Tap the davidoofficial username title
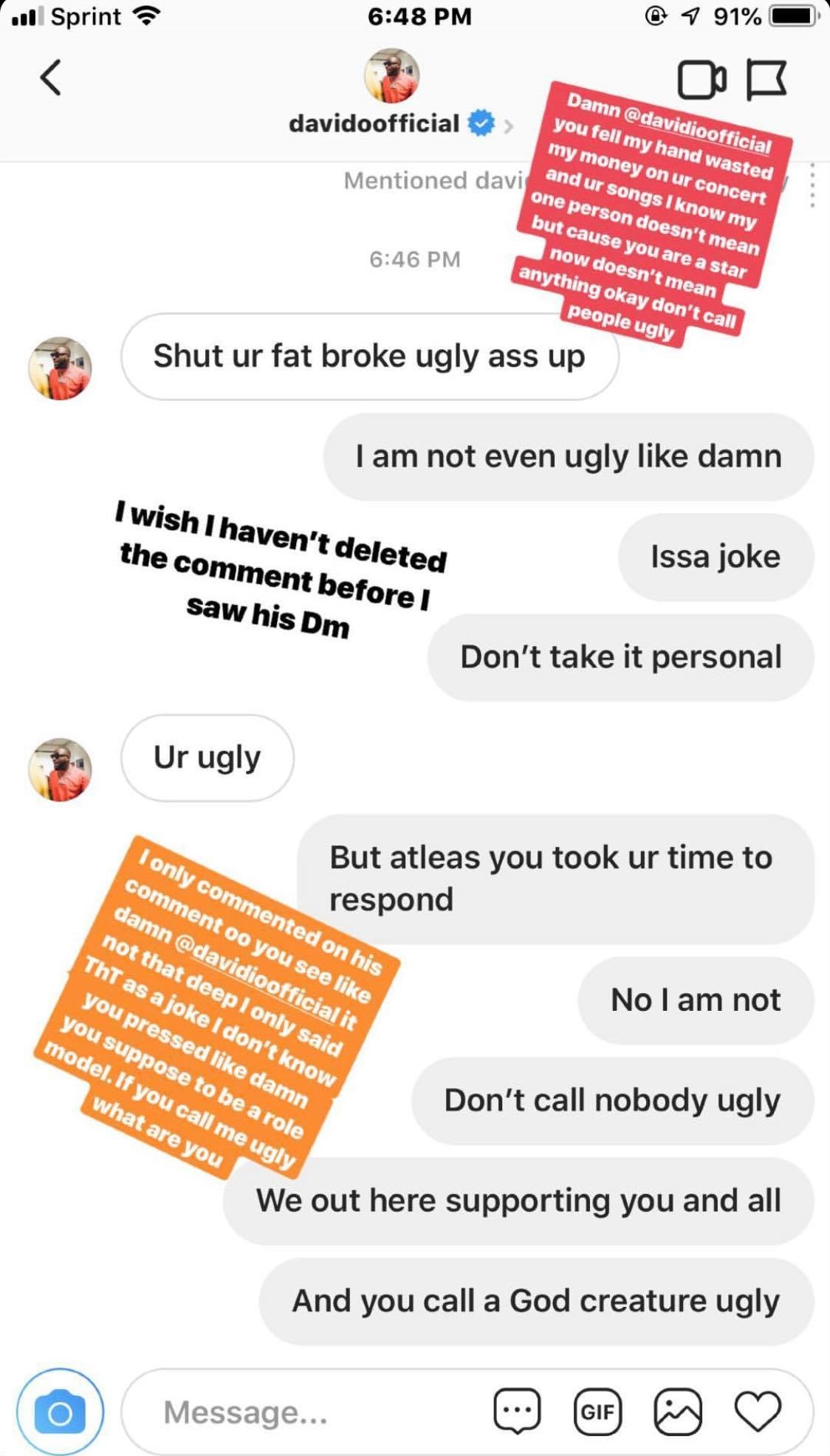Screen dimensions: 830x1456 pos(374,123)
